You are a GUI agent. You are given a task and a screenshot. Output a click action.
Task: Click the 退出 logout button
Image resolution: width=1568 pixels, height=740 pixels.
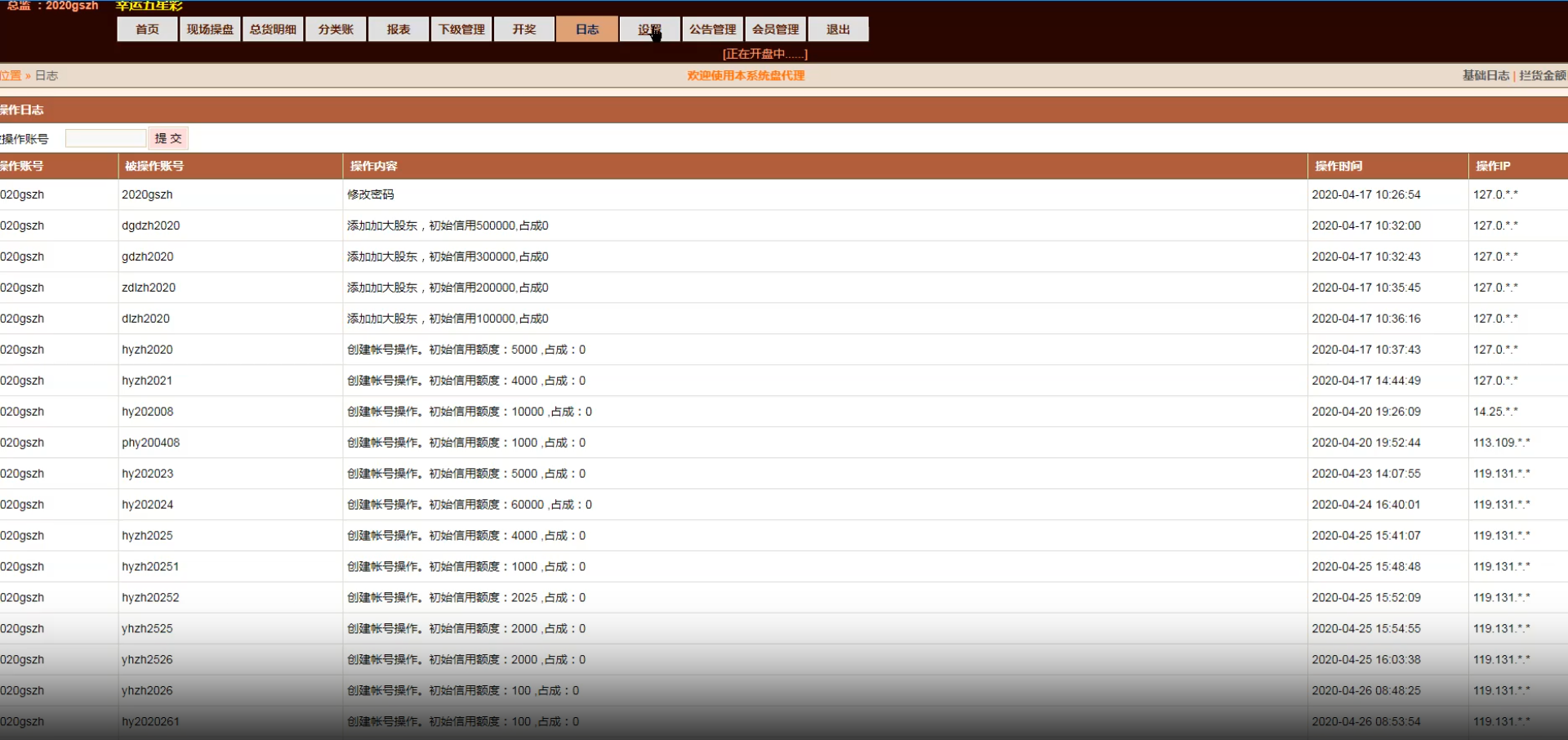(839, 29)
